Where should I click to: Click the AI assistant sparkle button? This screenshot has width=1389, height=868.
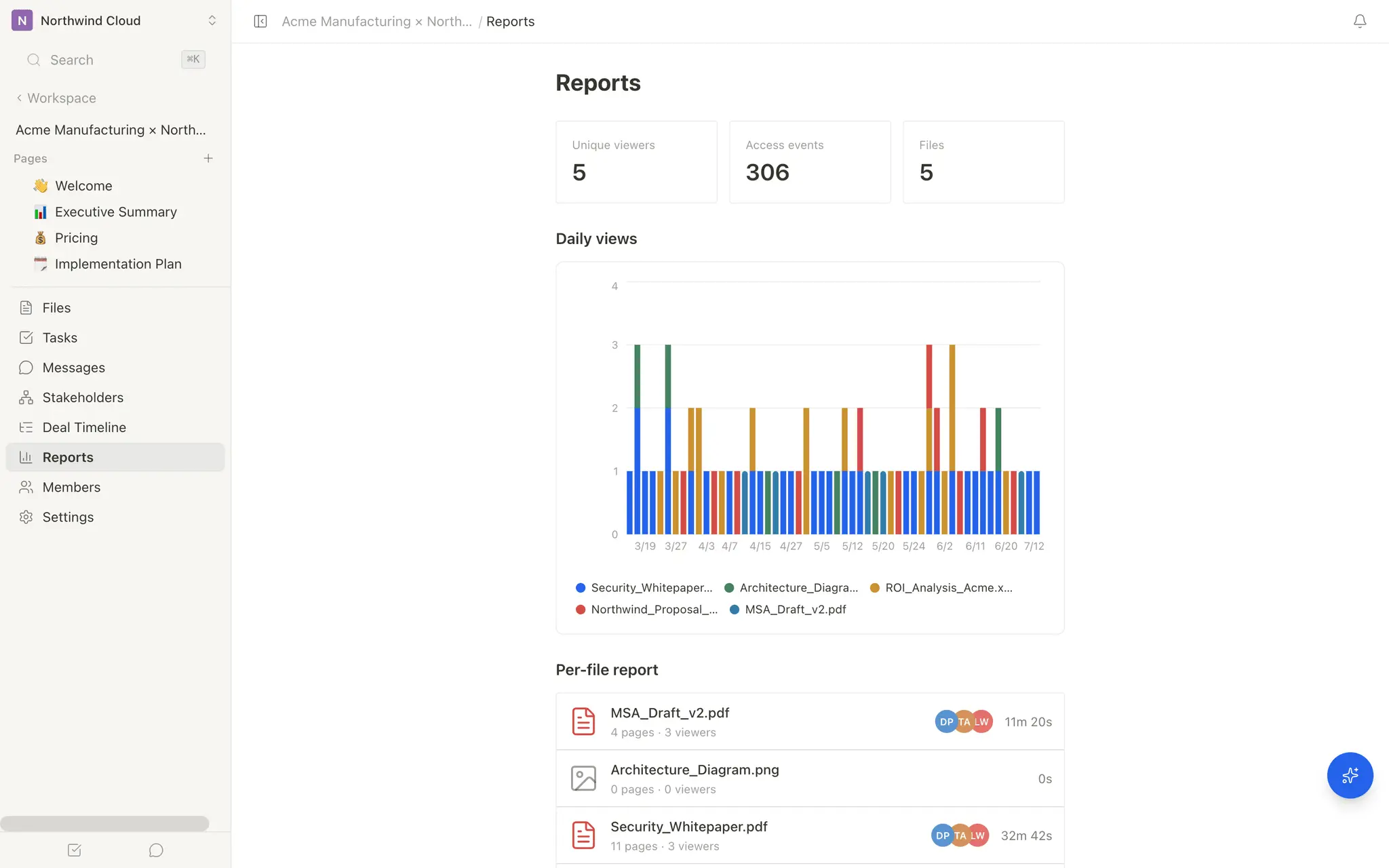click(1350, 775)
